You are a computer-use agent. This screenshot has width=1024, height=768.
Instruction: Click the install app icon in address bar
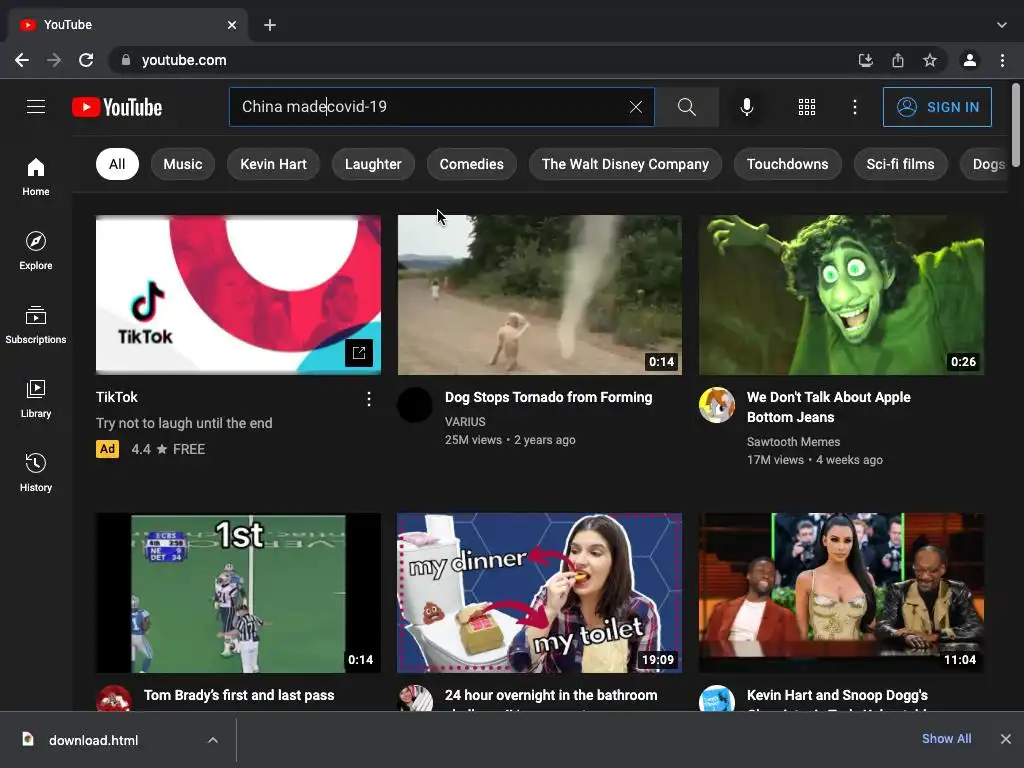click(865, 60)
